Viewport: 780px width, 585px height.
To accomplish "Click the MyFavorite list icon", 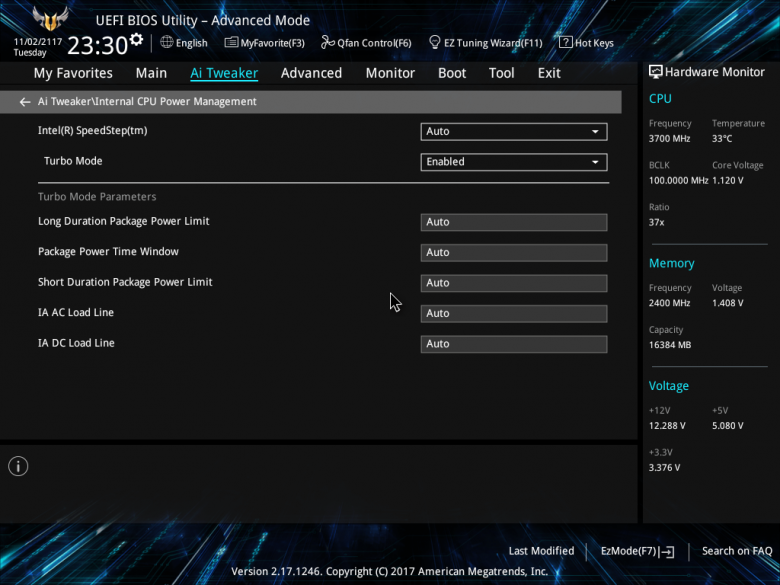I will point(231,42).
